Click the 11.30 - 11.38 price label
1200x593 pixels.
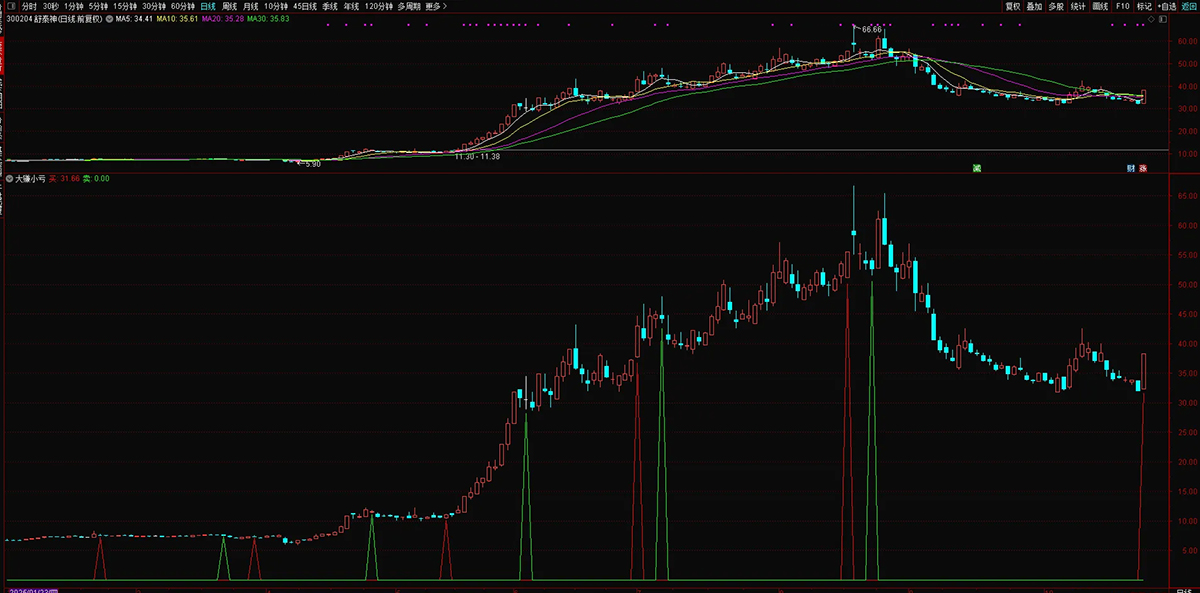click(x=477, y=156)
